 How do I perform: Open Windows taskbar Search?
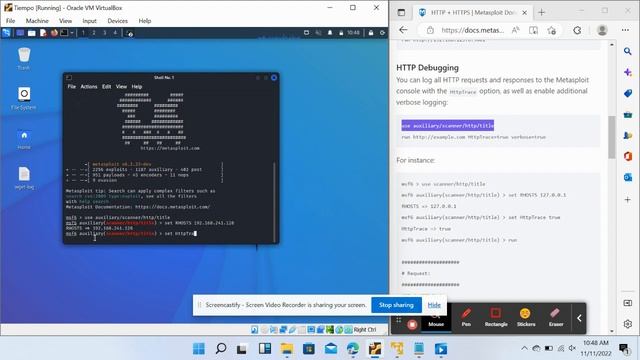221,349
